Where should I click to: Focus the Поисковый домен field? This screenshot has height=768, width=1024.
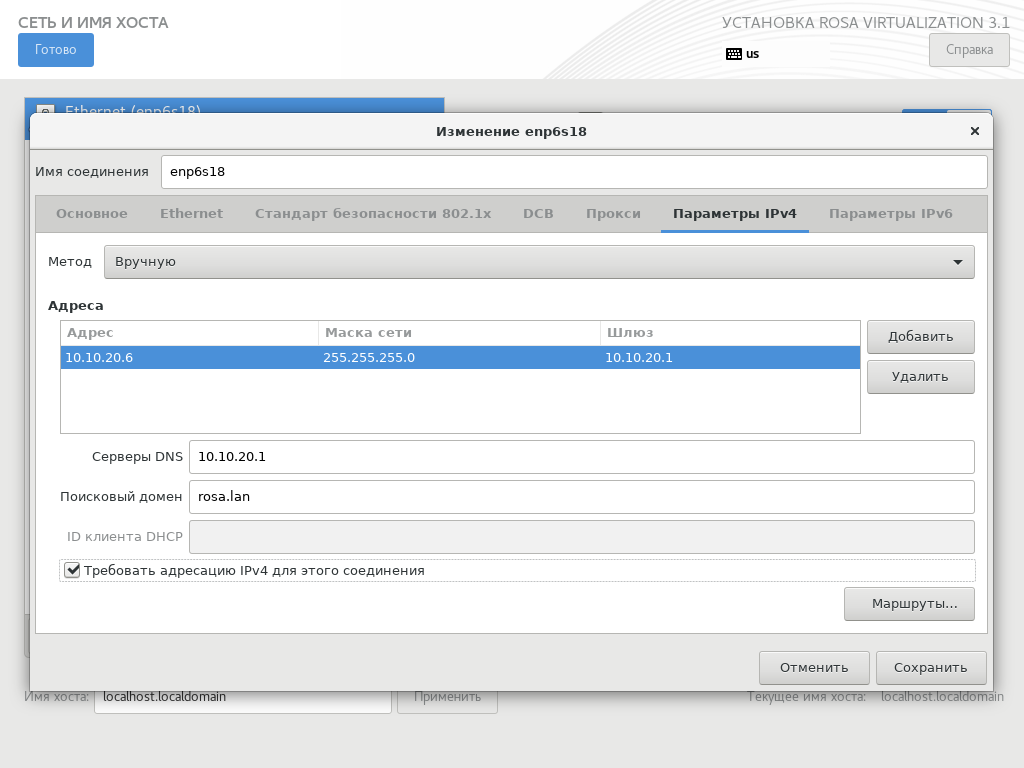(x=581, y=497)
